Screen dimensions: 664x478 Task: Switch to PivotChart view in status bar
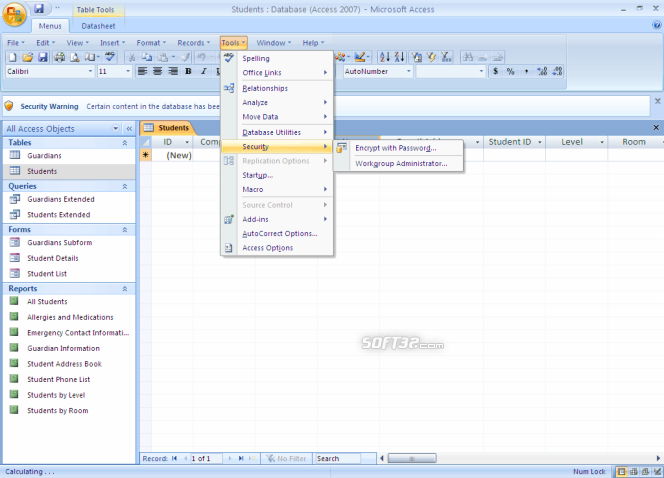click(x=645, y=471)
